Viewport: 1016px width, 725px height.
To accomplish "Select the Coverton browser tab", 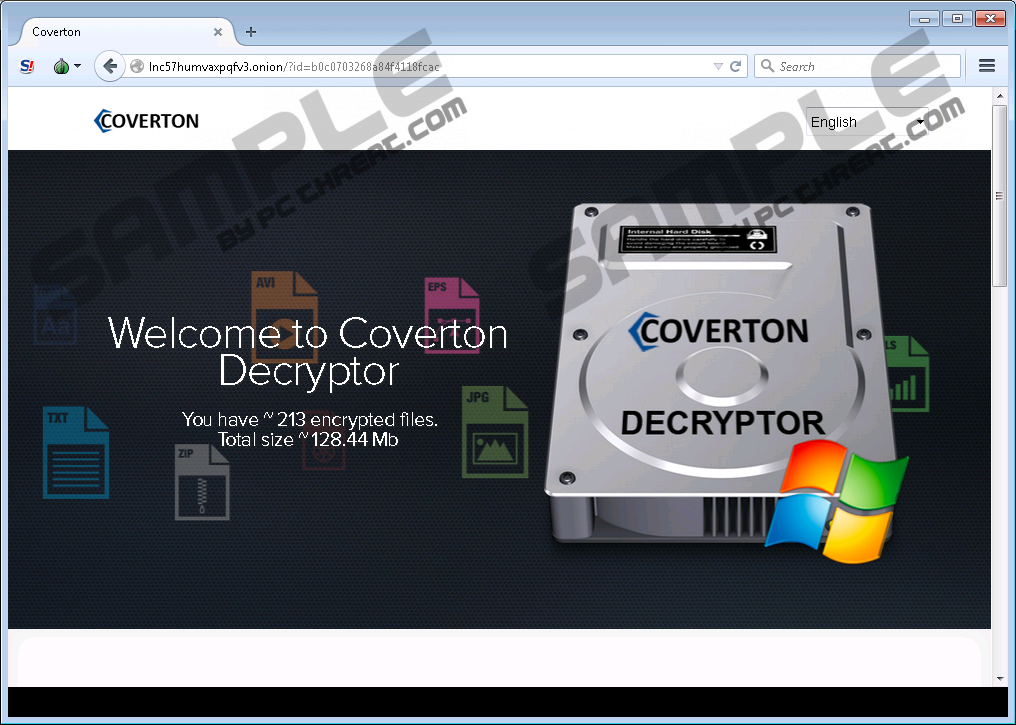I will pos(100,32).
